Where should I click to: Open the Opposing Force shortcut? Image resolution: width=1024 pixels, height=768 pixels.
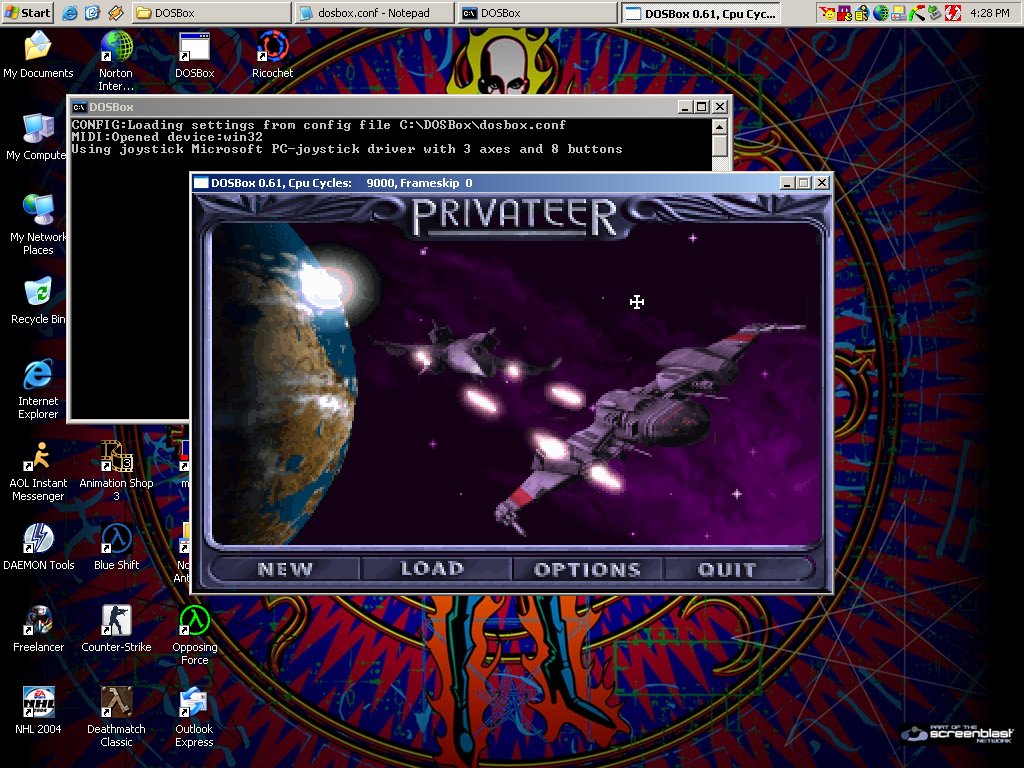pyautogui.click(x=194, y=622)
